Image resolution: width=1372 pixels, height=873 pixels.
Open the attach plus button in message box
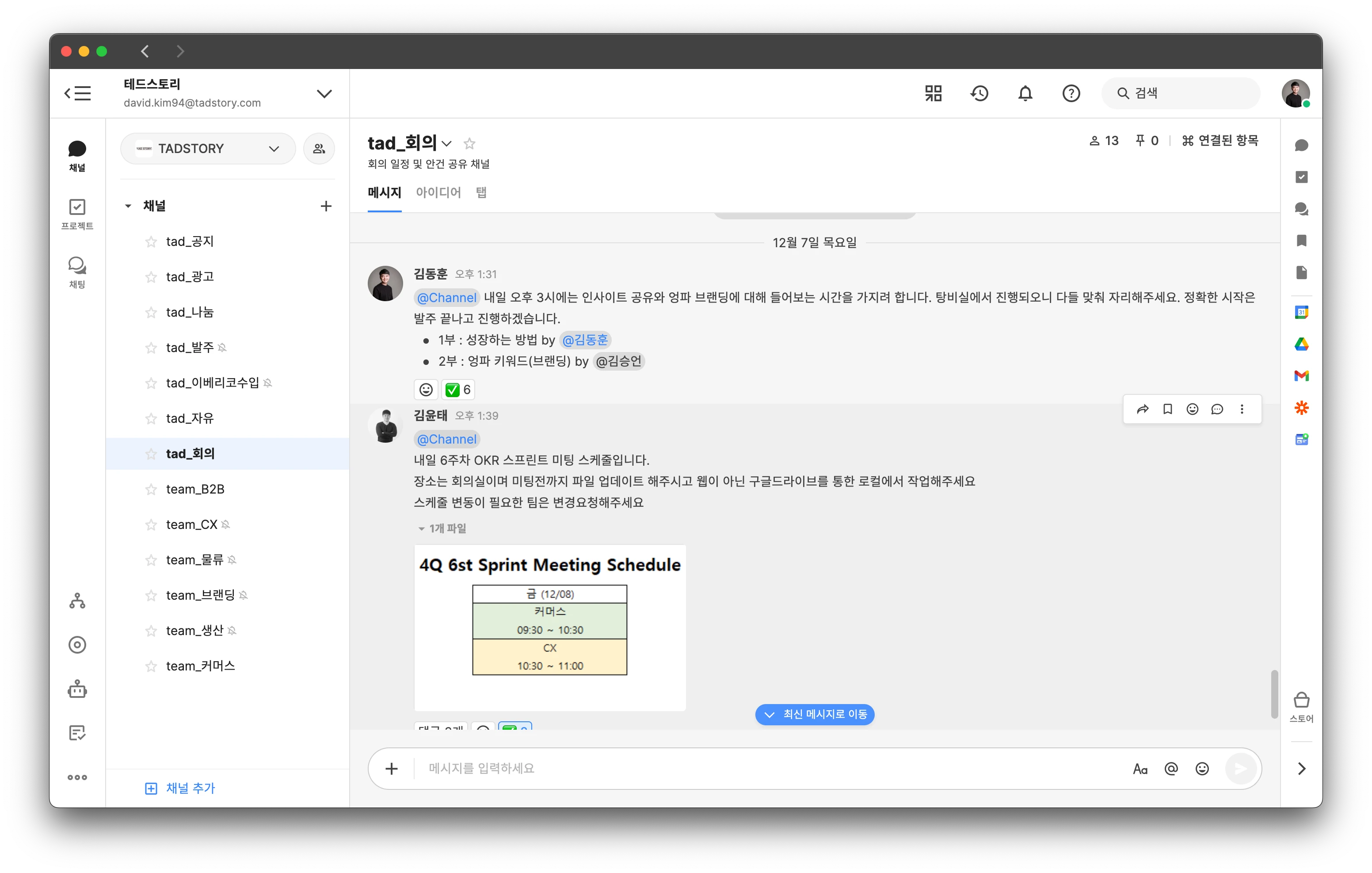(x=392, y=769)
